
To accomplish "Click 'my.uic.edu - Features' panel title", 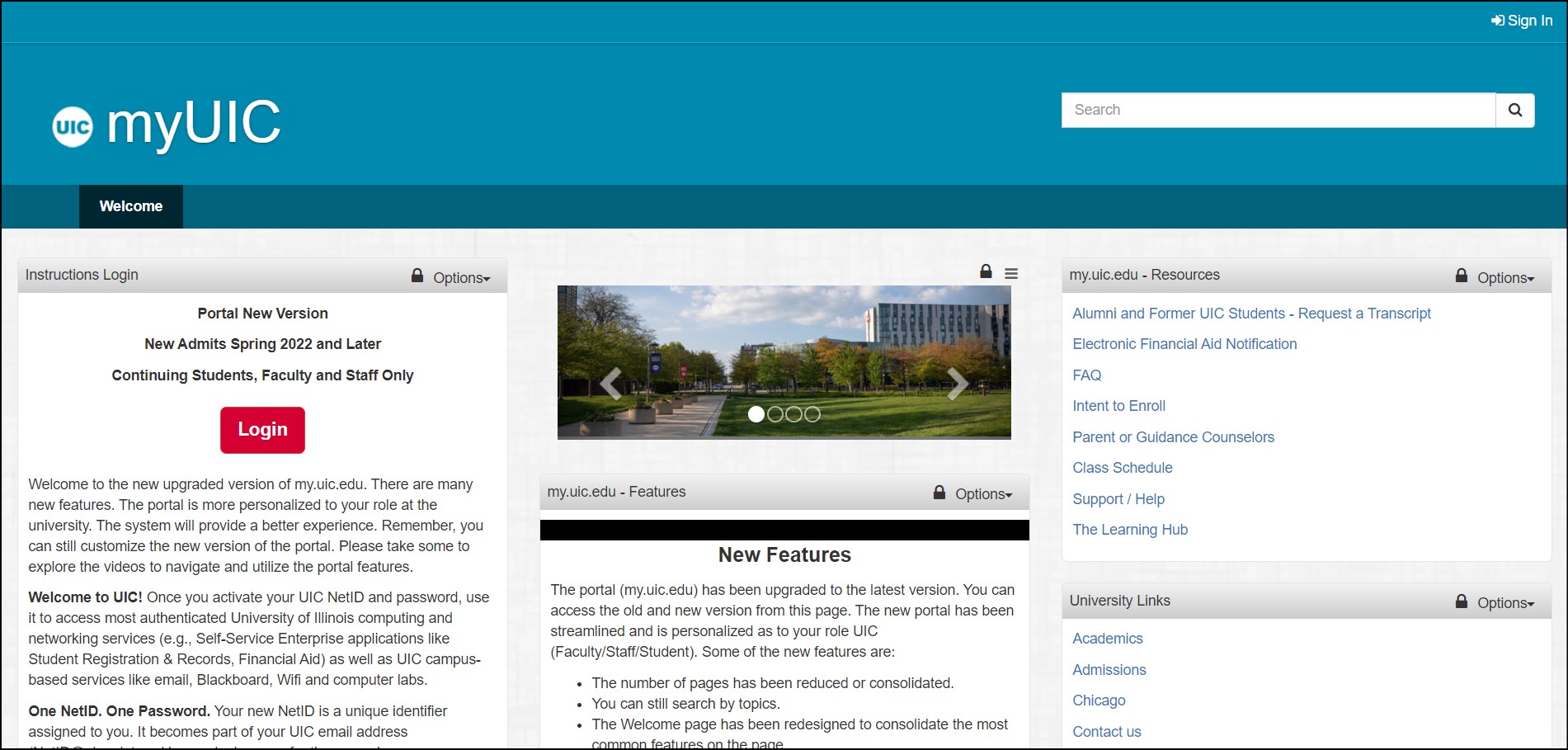I will tap(616, 492).
